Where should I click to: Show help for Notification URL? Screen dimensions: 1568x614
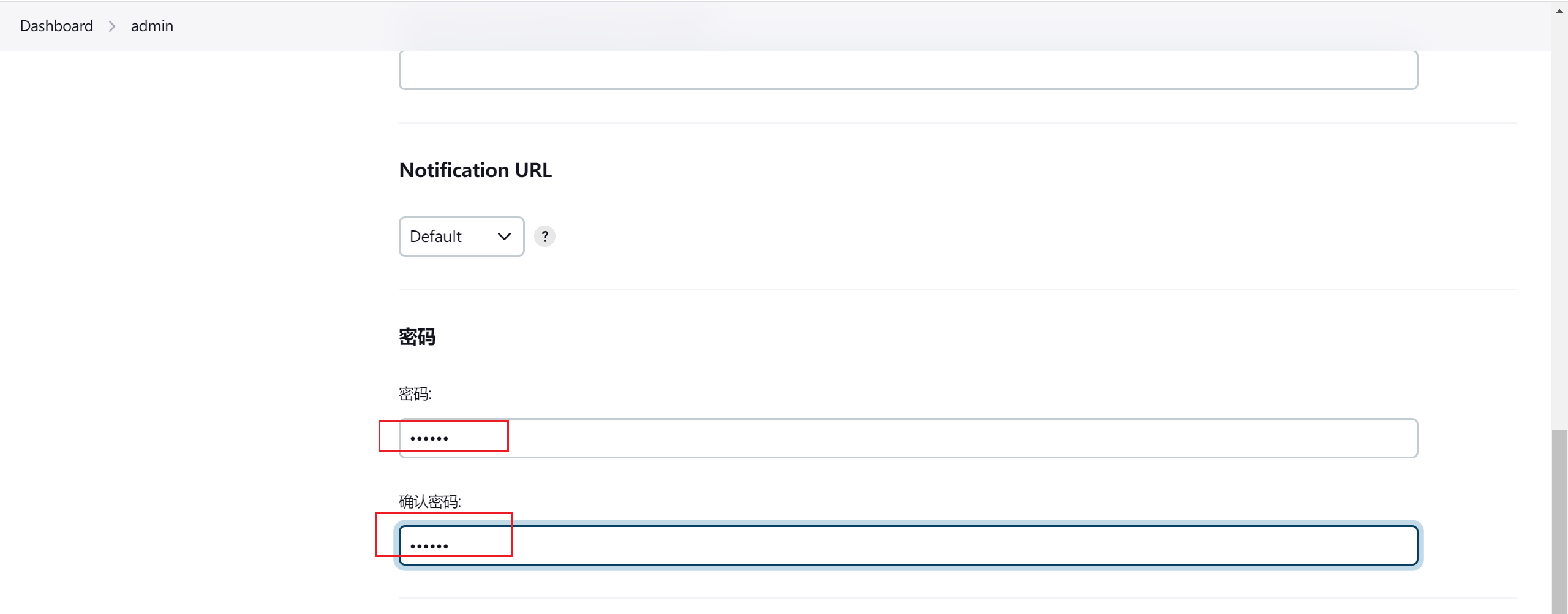click(545, 236)
